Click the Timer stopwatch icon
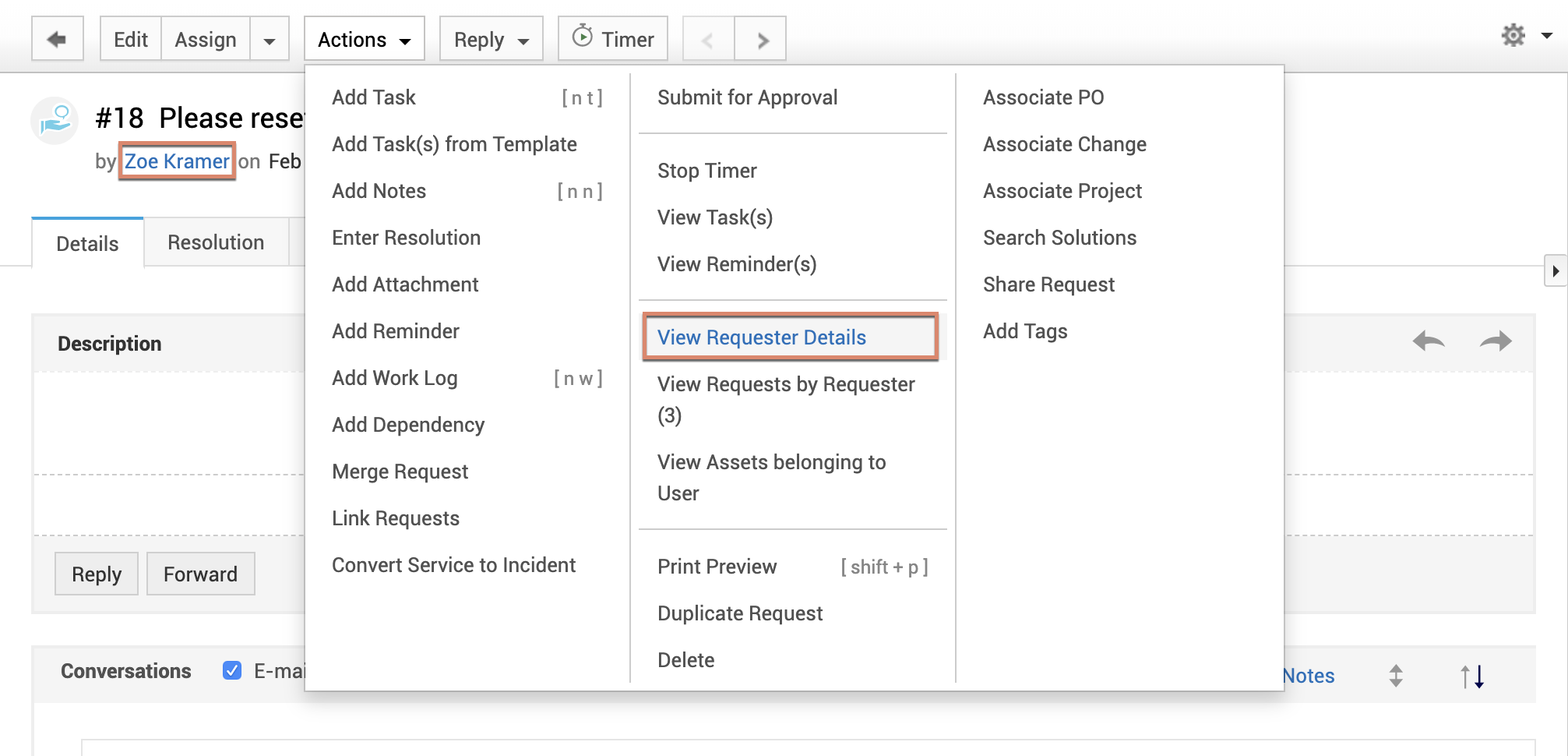This screenshot has width=1568, height=756. tap(582, 36)
